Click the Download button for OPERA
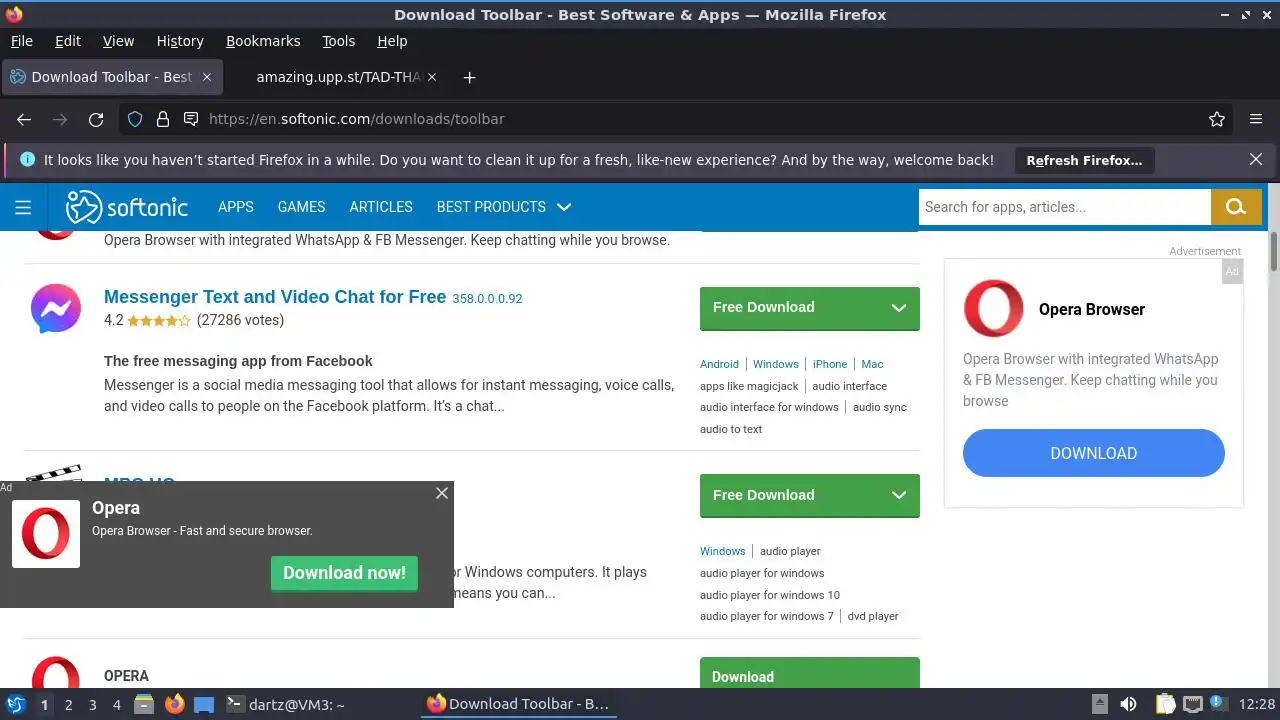 click(x=810, y=673)
